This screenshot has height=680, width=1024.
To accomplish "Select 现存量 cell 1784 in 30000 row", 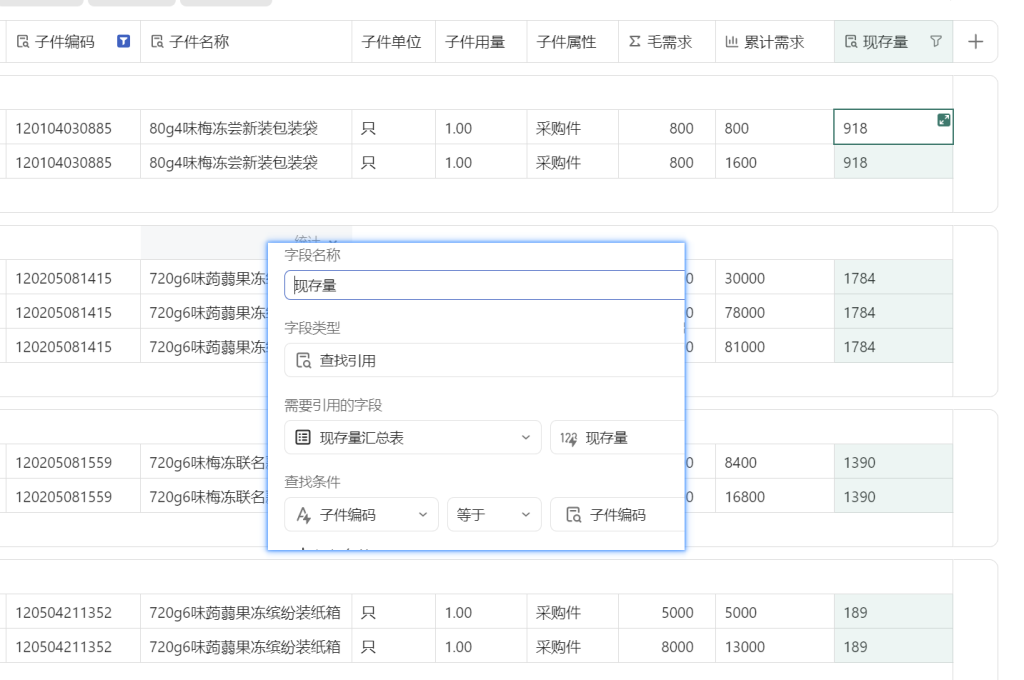I will pyautogui.click(x=893, y=278).
